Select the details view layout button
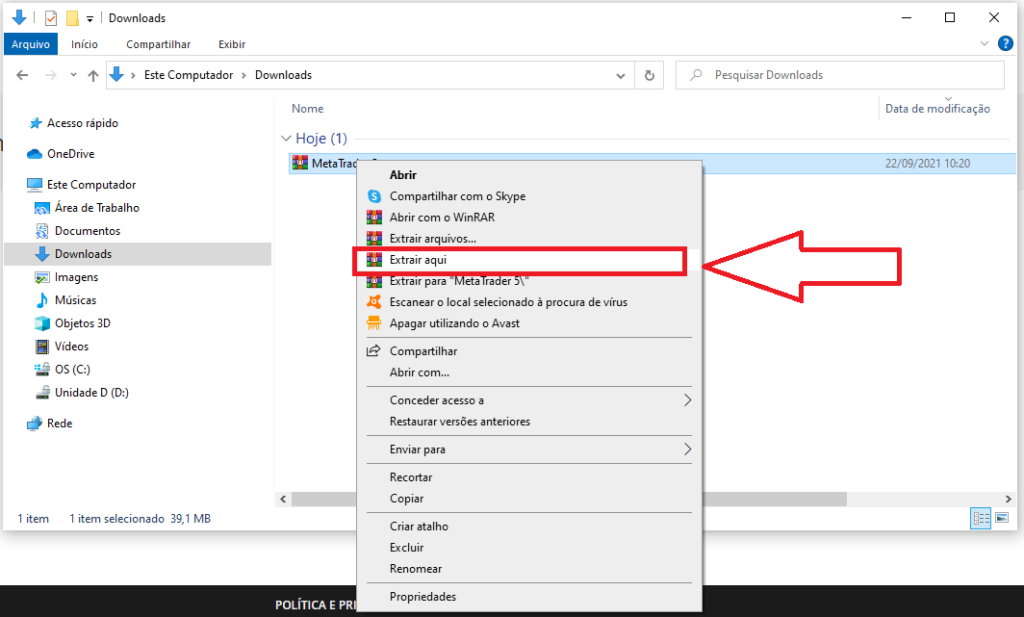The image size is (1024, 617). click(980, 518)
